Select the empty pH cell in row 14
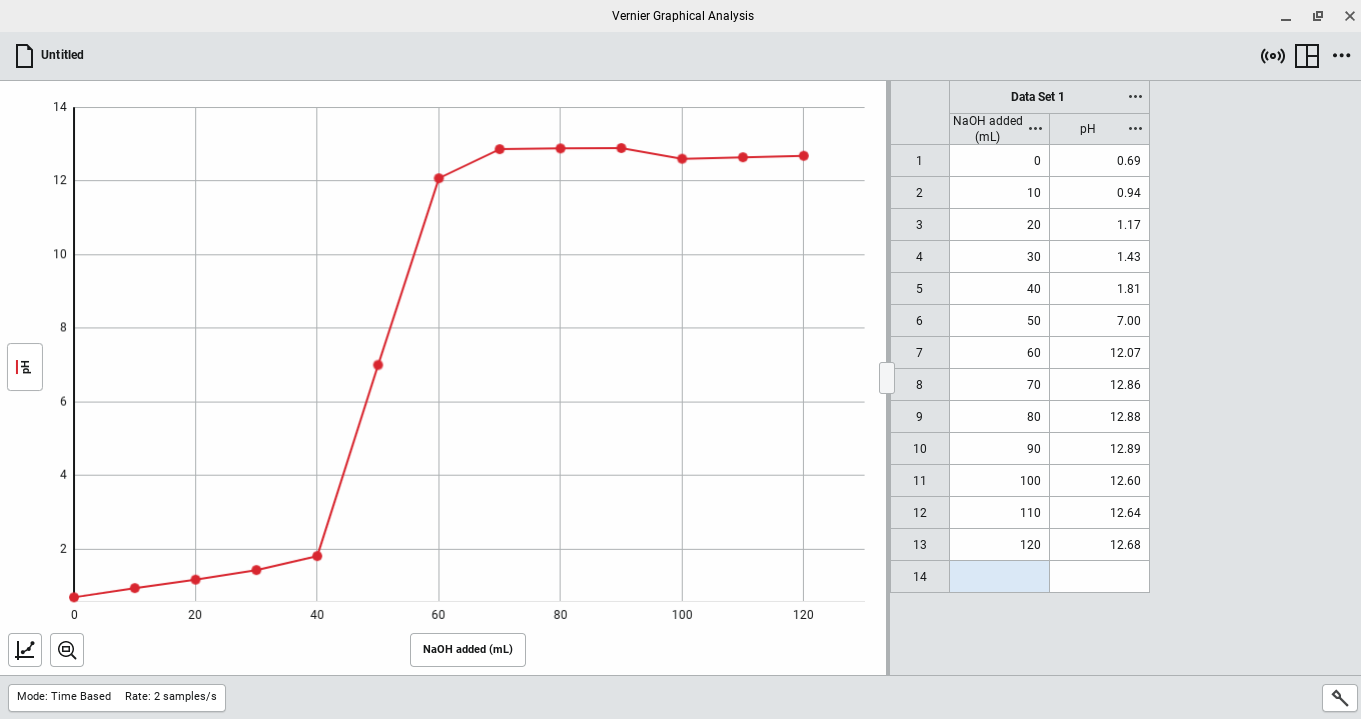This screenshot has width=1361, height=719. [x=1099, y=576]
